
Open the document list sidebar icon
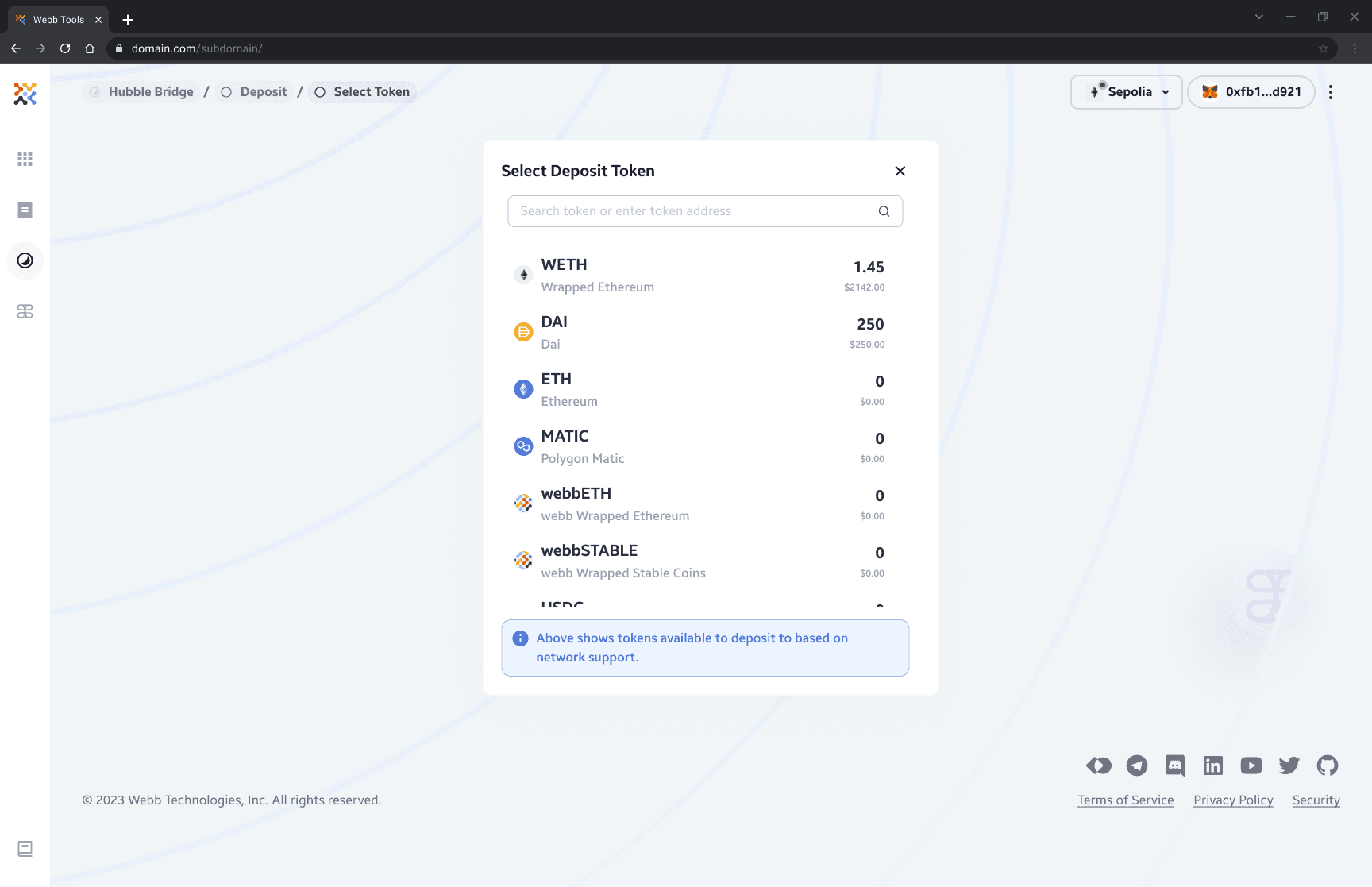point(25,210)
